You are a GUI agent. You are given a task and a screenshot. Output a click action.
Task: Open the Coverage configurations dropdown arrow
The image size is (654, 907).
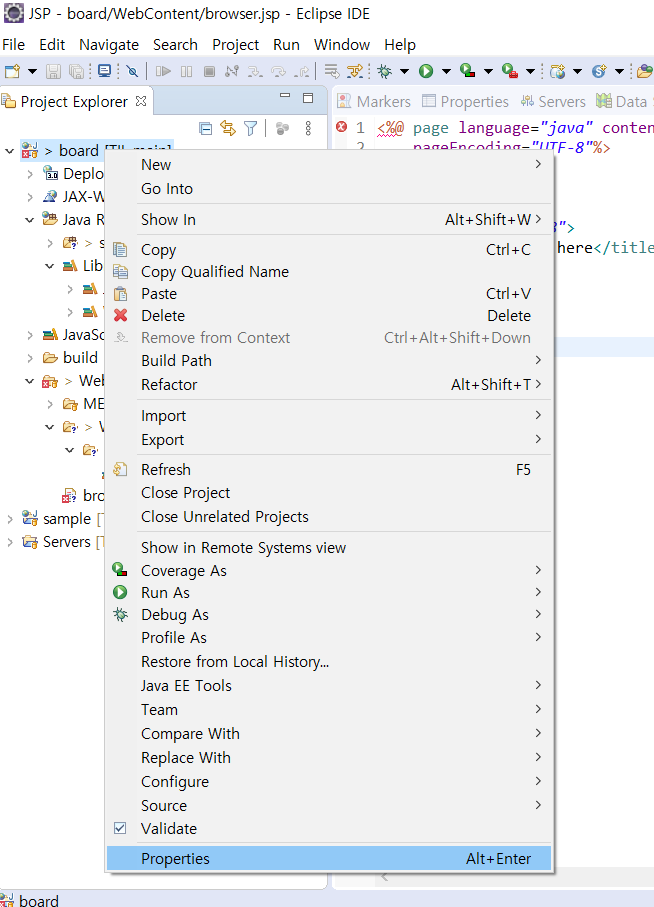[488, 72]
